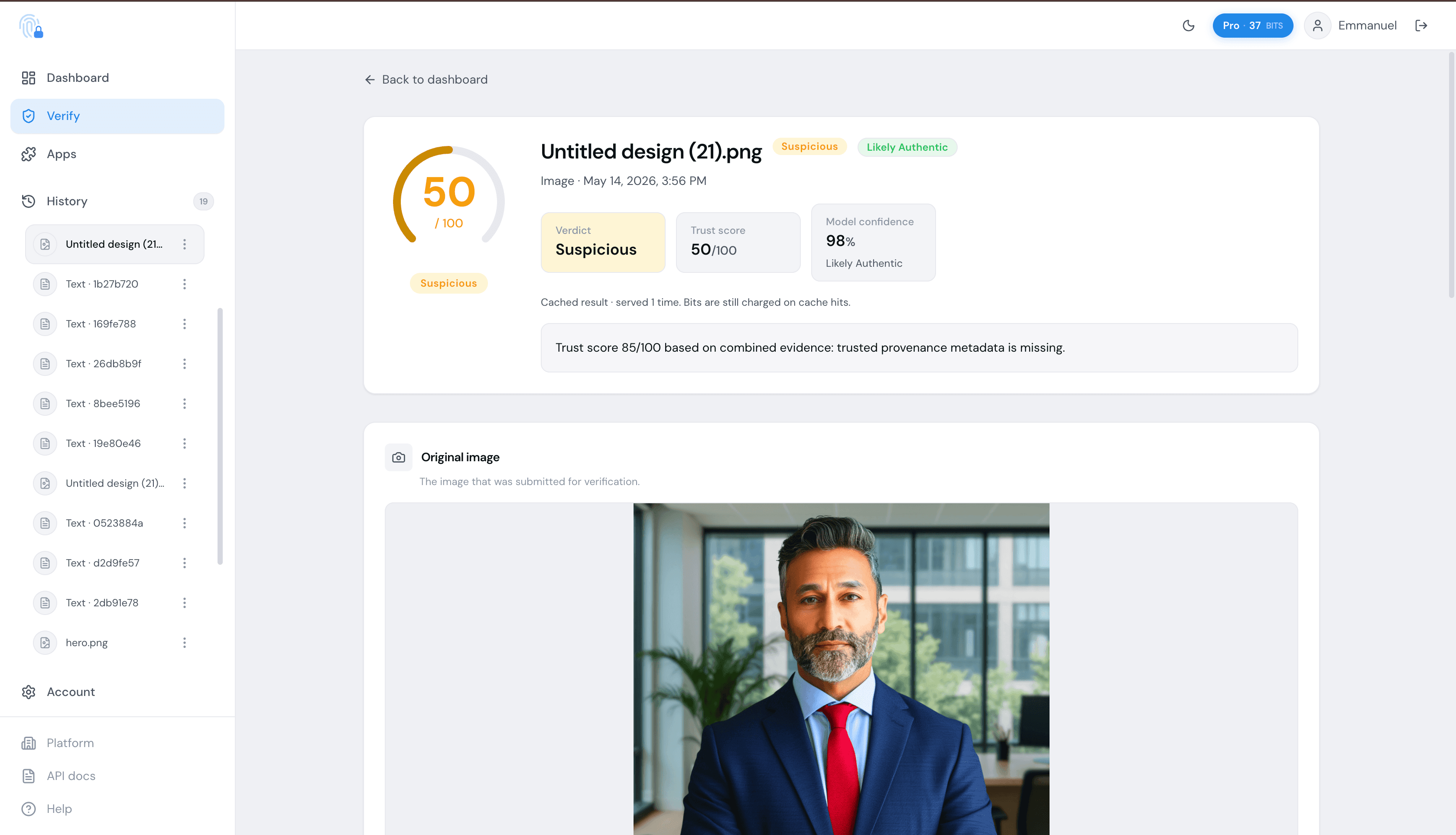This screenshot has height=835, width=1456.
Task: Click the Likely Authentic green tag
Action: pos(907,147)
